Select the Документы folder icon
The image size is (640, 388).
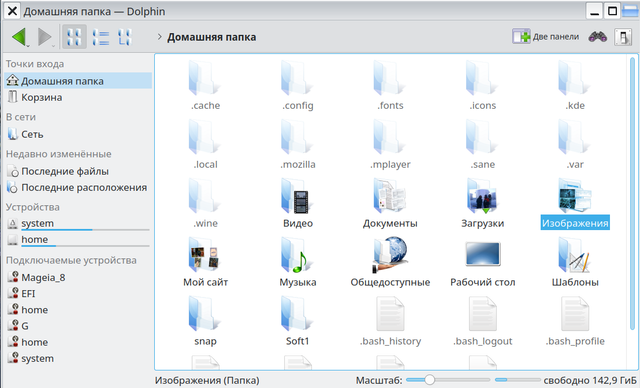[x=390, y=196]
